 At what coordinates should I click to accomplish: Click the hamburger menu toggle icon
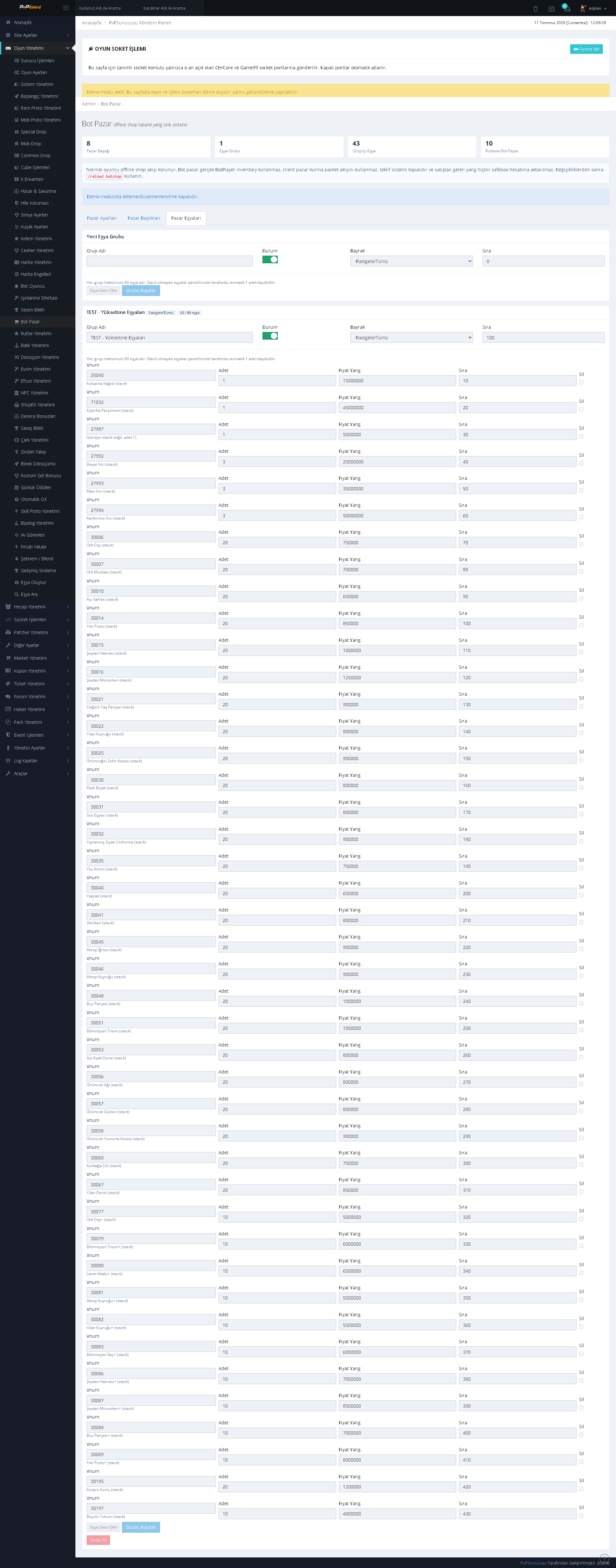click(66, 8)
